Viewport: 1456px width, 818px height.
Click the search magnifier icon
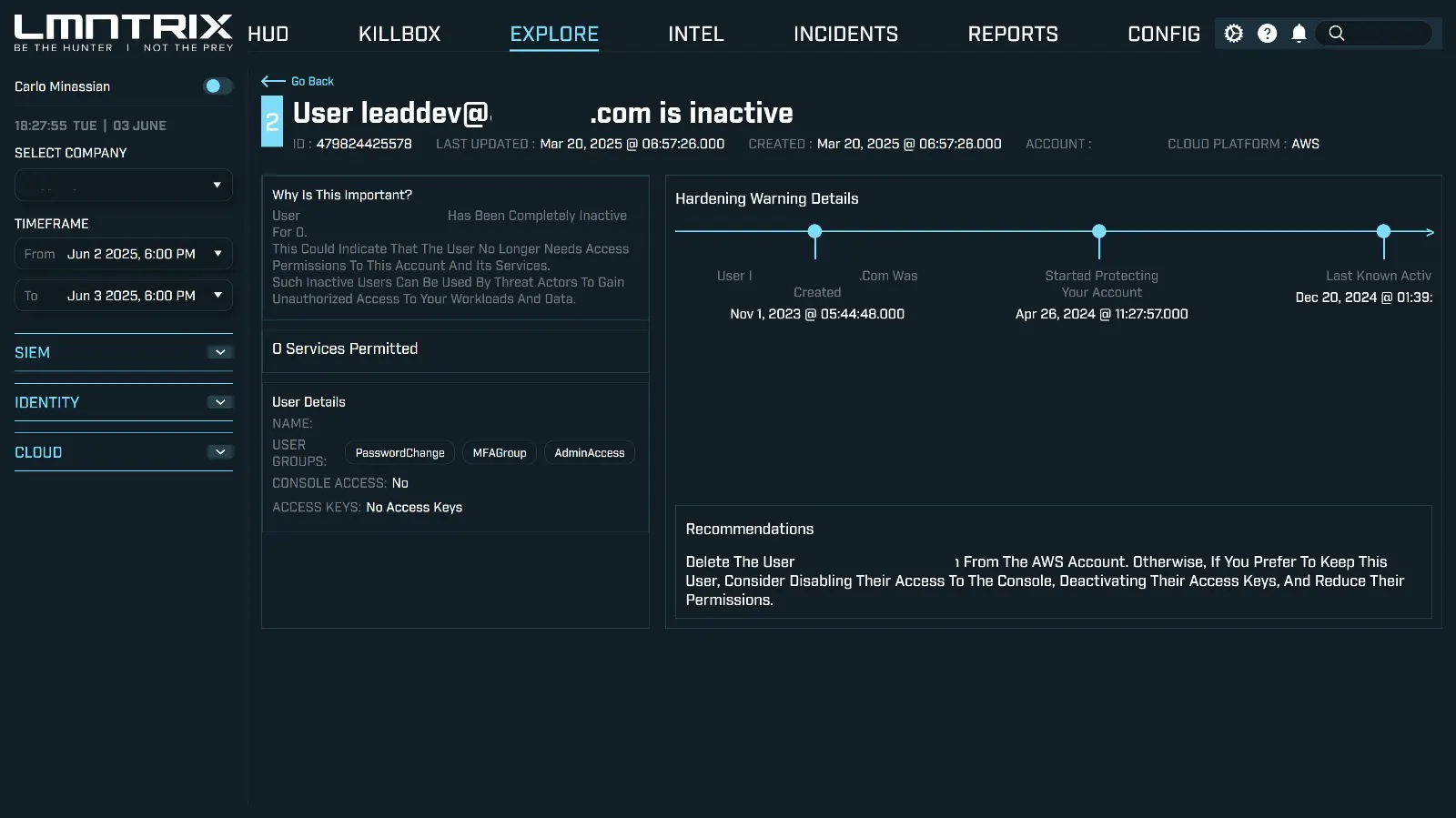[1336, 34]
